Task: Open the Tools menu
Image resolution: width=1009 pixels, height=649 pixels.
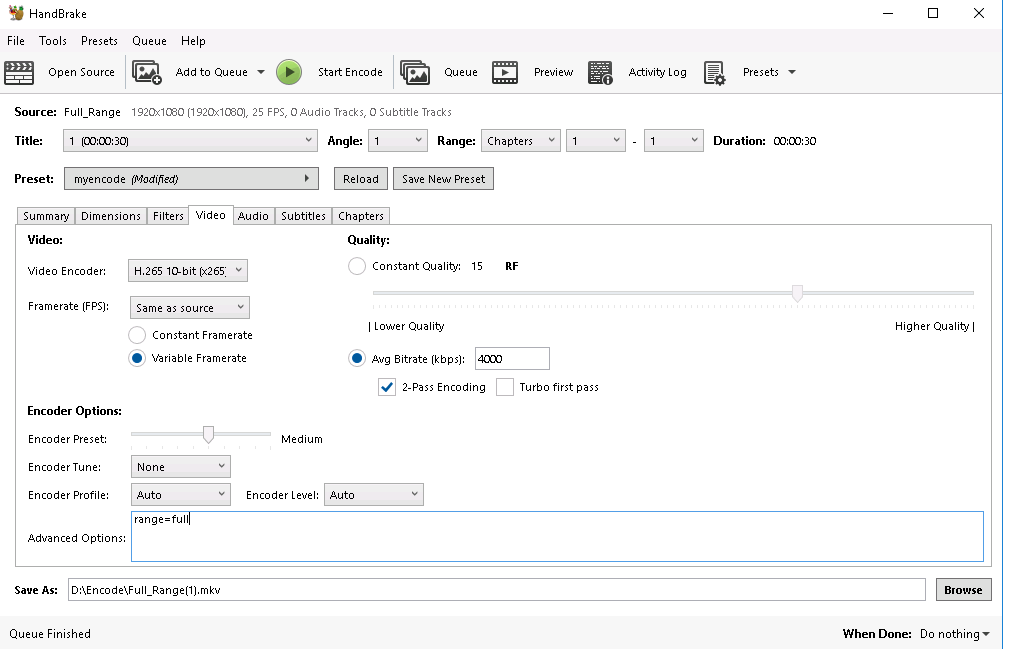Action: click(x=53, y=41)
